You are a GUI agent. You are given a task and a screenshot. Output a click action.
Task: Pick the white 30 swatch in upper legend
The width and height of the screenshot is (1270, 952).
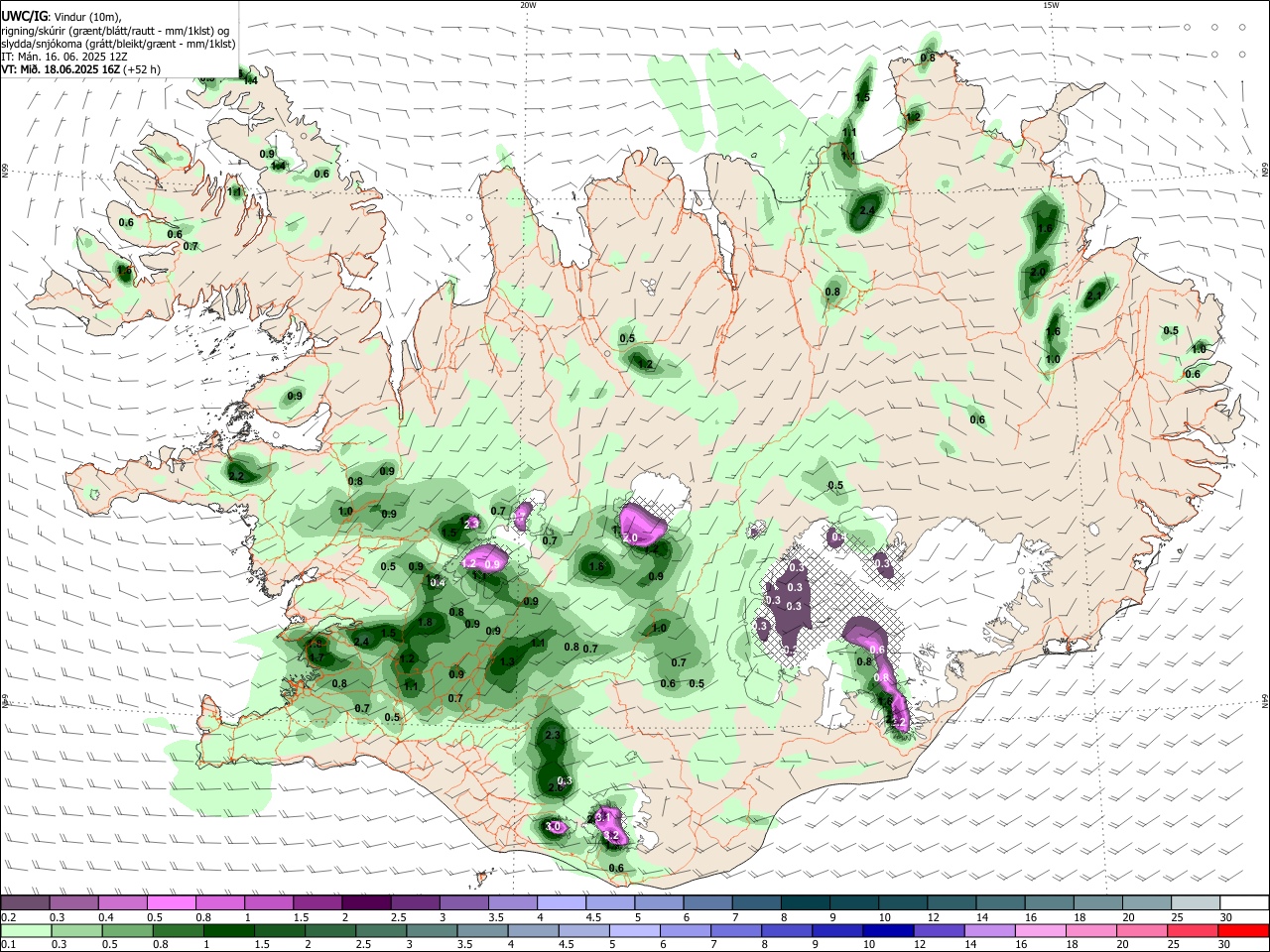coord(1245,902)
